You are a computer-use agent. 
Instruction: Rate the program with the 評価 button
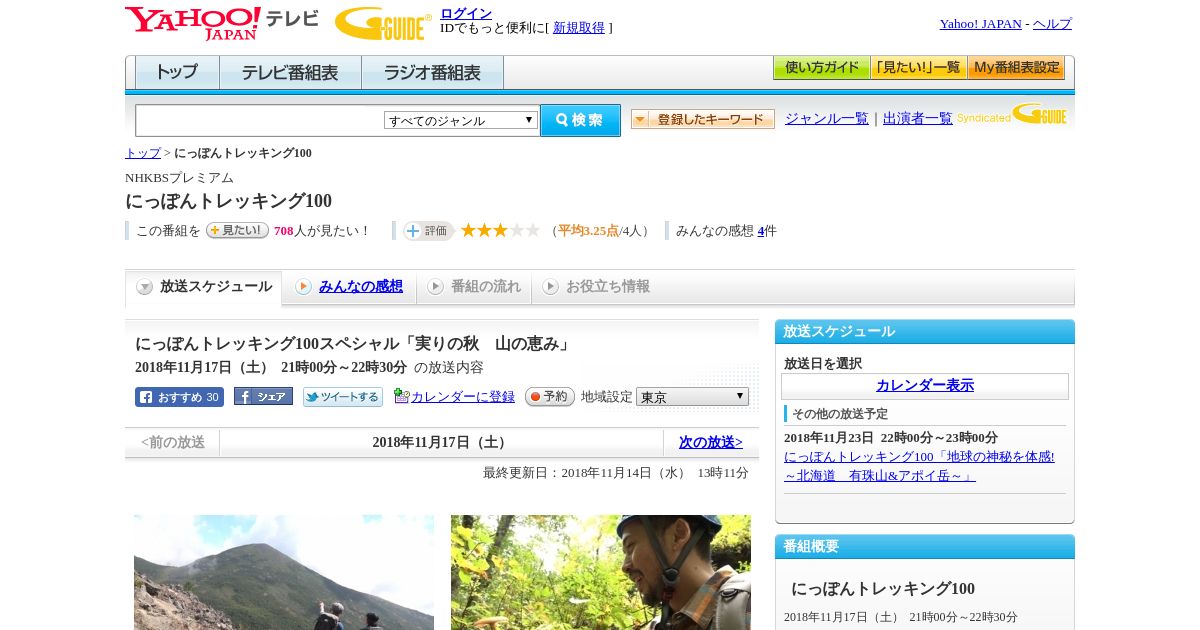[x=428, y=231]
